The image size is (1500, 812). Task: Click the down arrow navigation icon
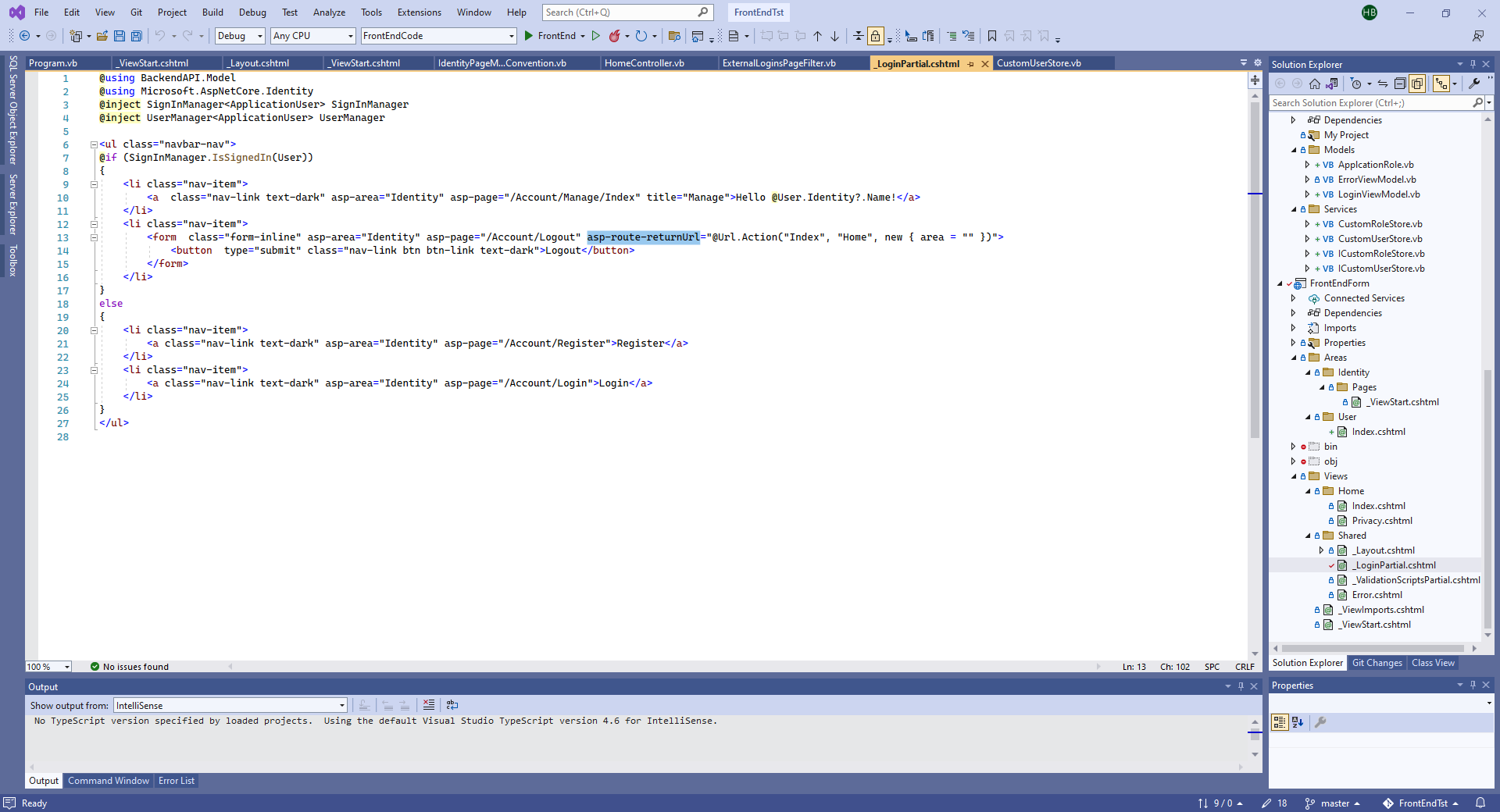(x=835, y=36)
